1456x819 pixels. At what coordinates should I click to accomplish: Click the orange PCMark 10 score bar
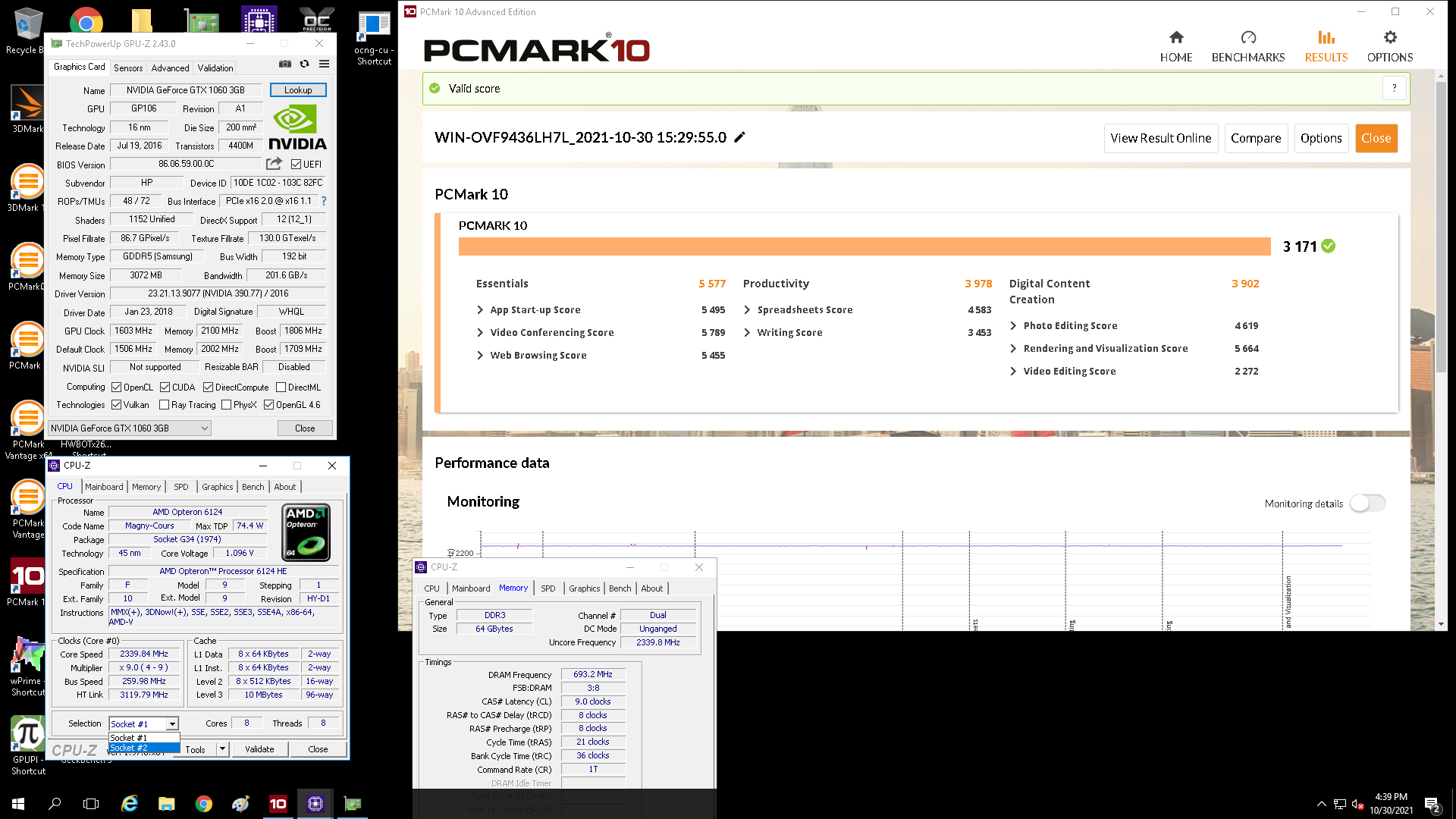(x=864, y=246)
